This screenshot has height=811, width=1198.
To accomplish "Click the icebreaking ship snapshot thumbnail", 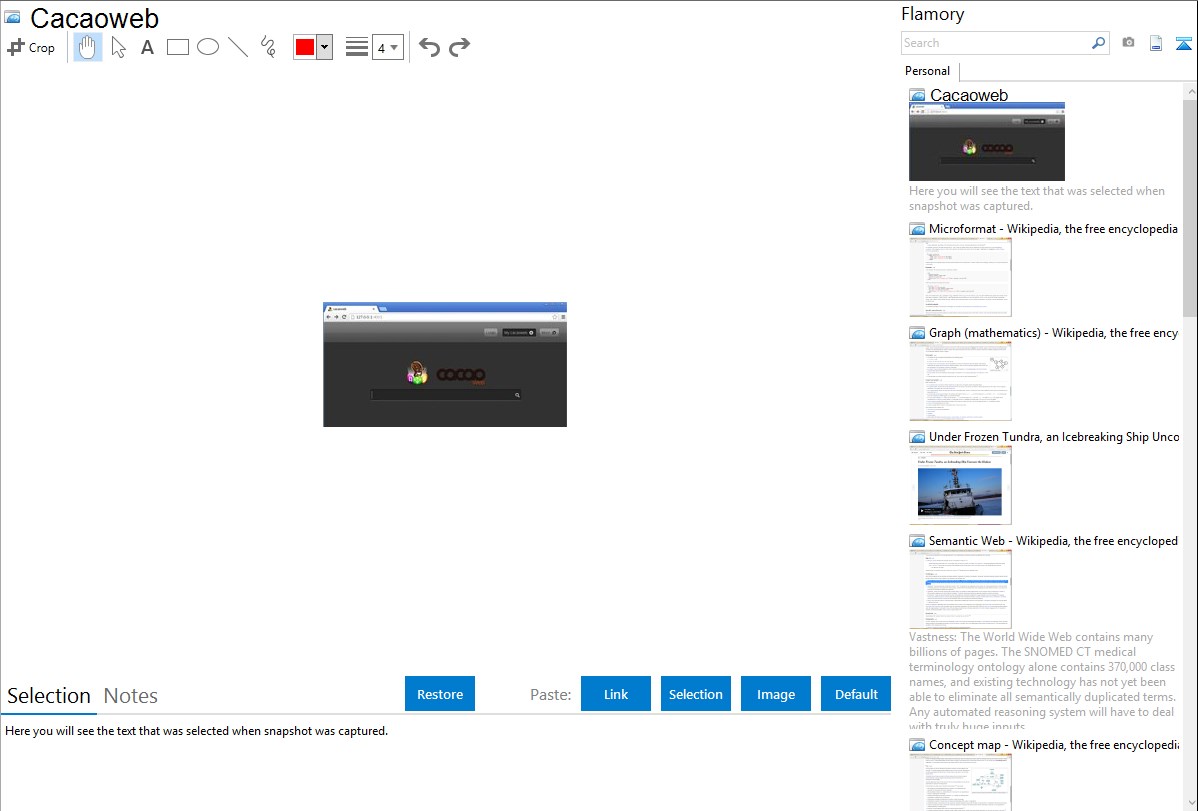I will [960, 485].
